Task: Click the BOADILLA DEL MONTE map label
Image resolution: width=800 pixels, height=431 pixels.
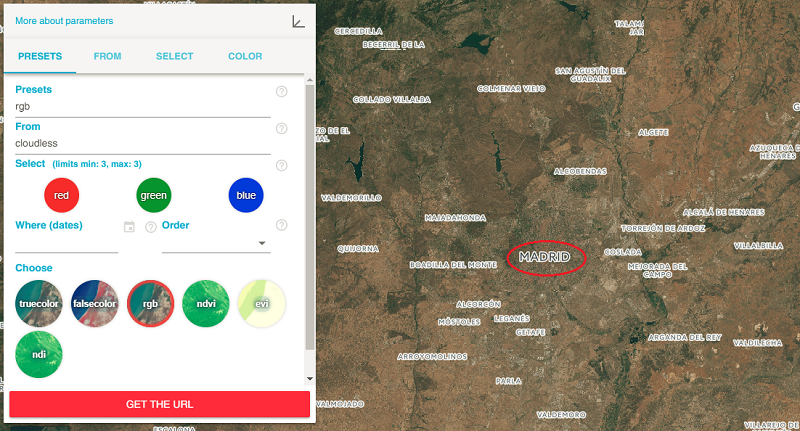Action: click(x=453, y=265)
